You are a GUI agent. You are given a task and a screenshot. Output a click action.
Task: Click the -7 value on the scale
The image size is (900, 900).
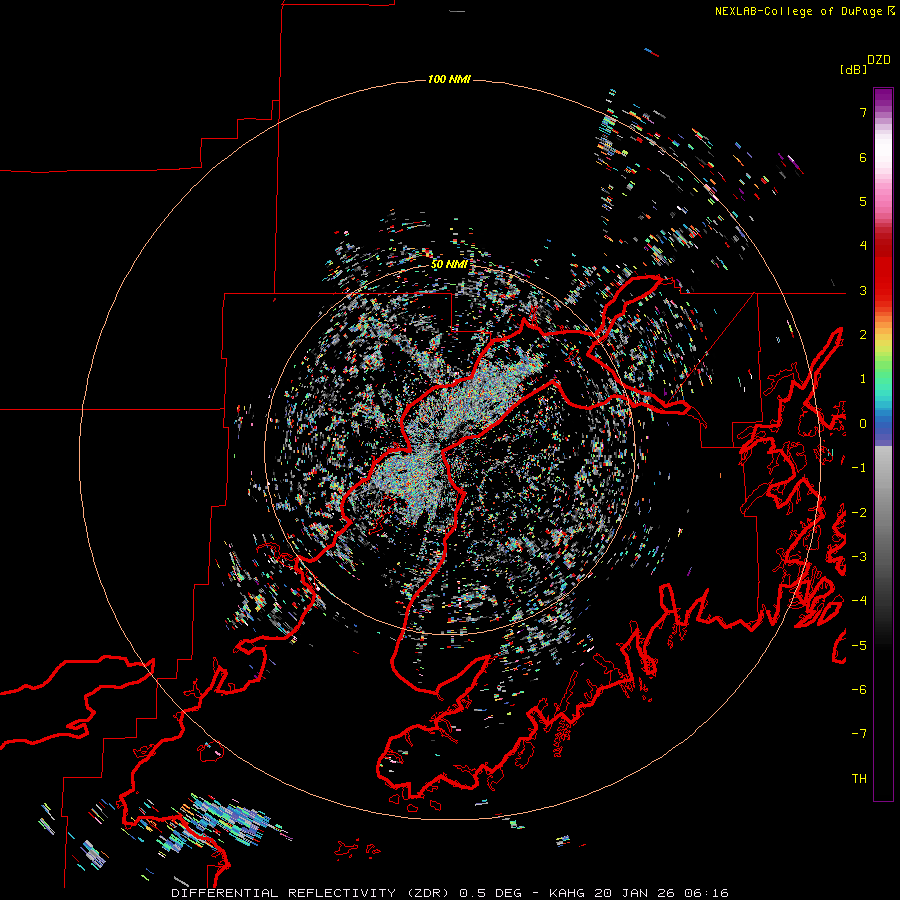point(859,734)
